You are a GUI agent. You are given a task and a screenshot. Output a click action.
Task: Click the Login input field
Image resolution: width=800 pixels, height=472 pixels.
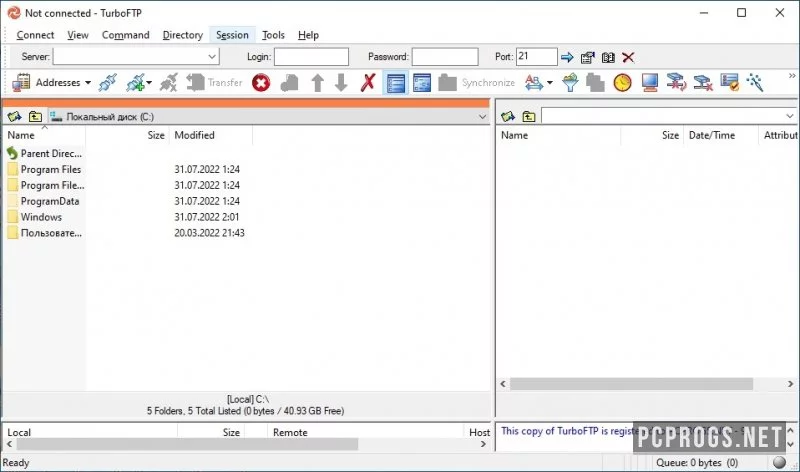[311, 57]
